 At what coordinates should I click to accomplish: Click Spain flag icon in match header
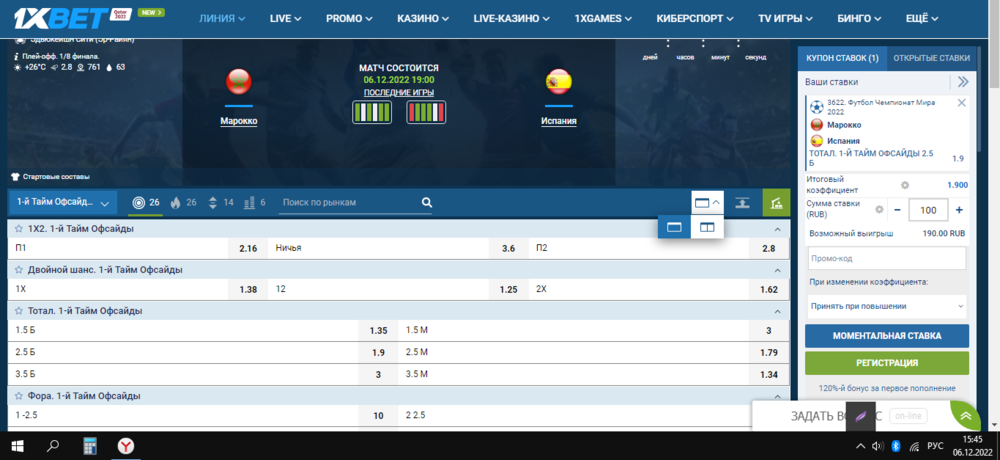559,82
